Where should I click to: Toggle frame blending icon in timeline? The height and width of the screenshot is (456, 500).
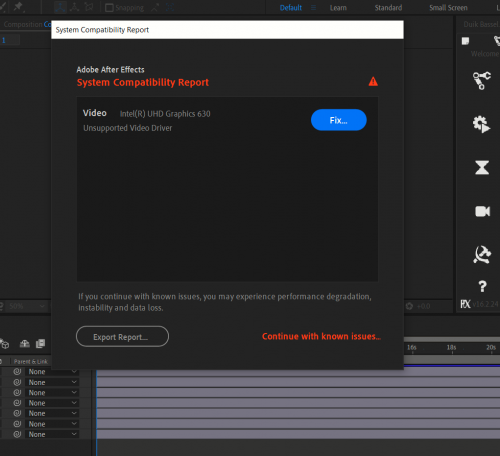40,344
